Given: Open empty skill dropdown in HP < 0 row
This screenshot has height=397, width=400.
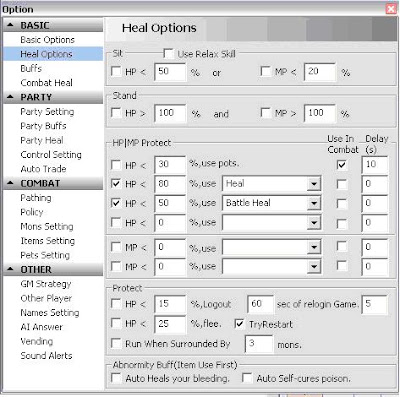Looking at the screenshot, I should [x=314, y=222].
